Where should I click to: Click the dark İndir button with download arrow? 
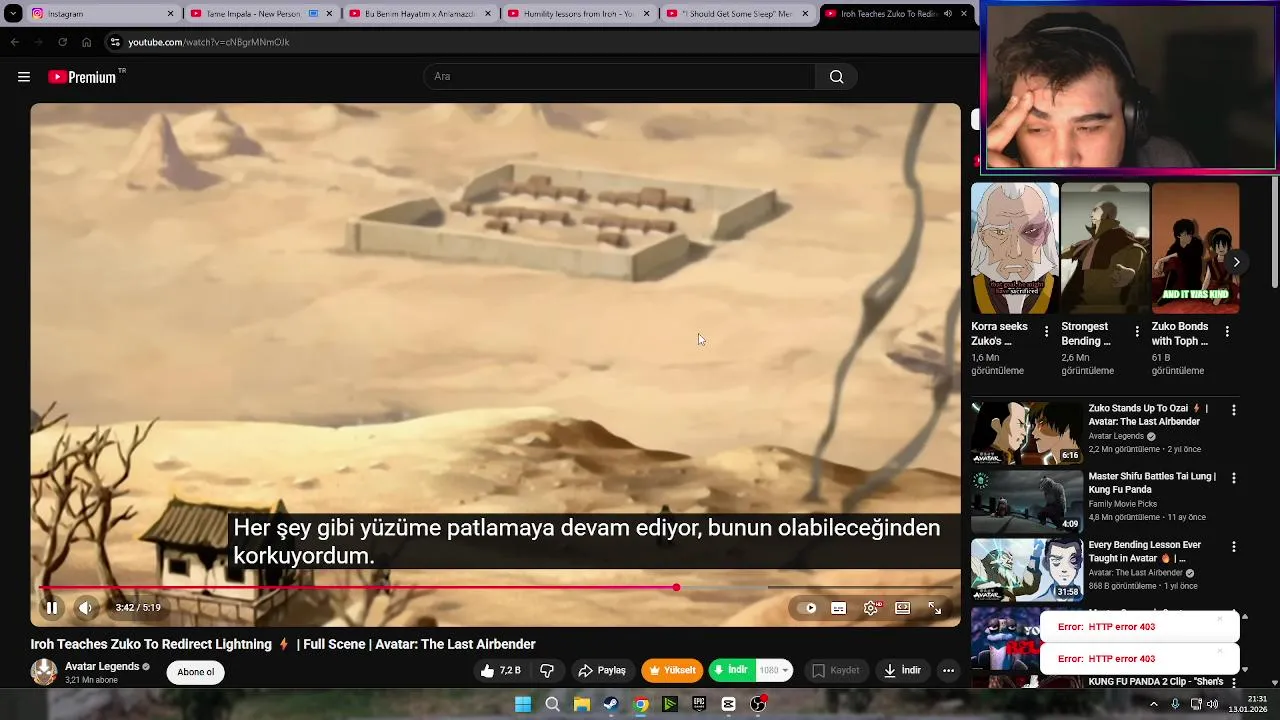[902, 671]
